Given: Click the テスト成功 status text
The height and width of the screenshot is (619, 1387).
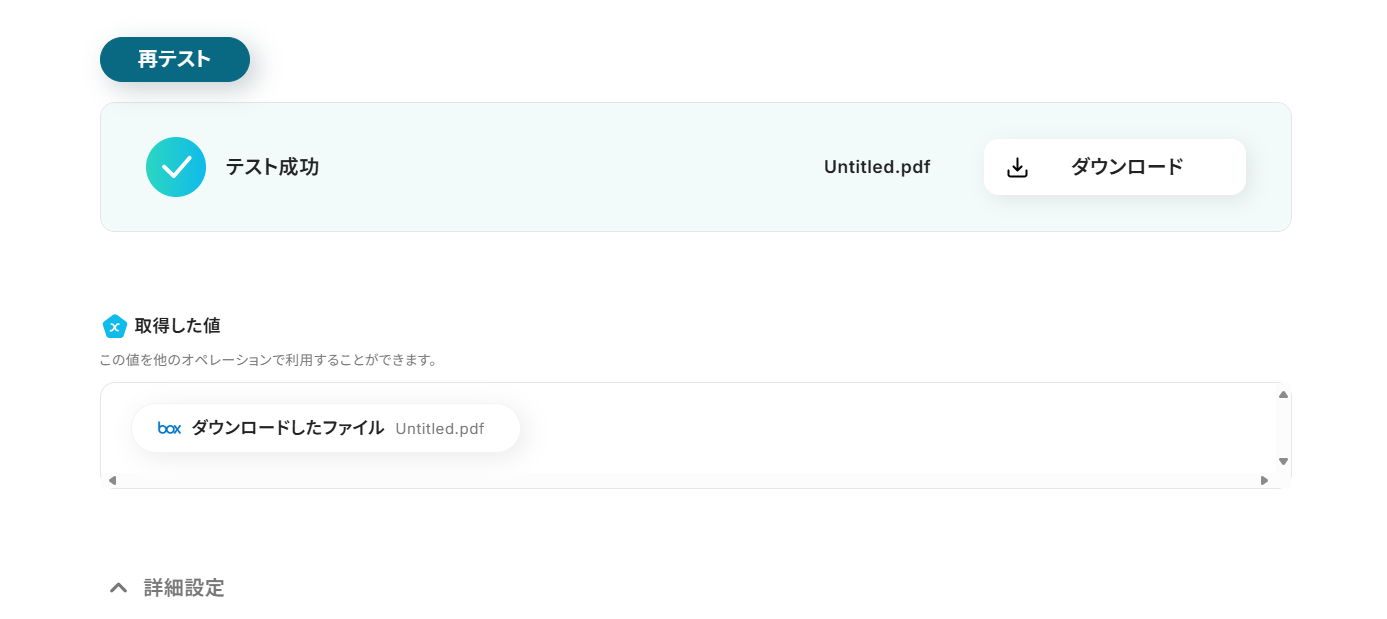Looking at the screenshot, I should point(272,167).
